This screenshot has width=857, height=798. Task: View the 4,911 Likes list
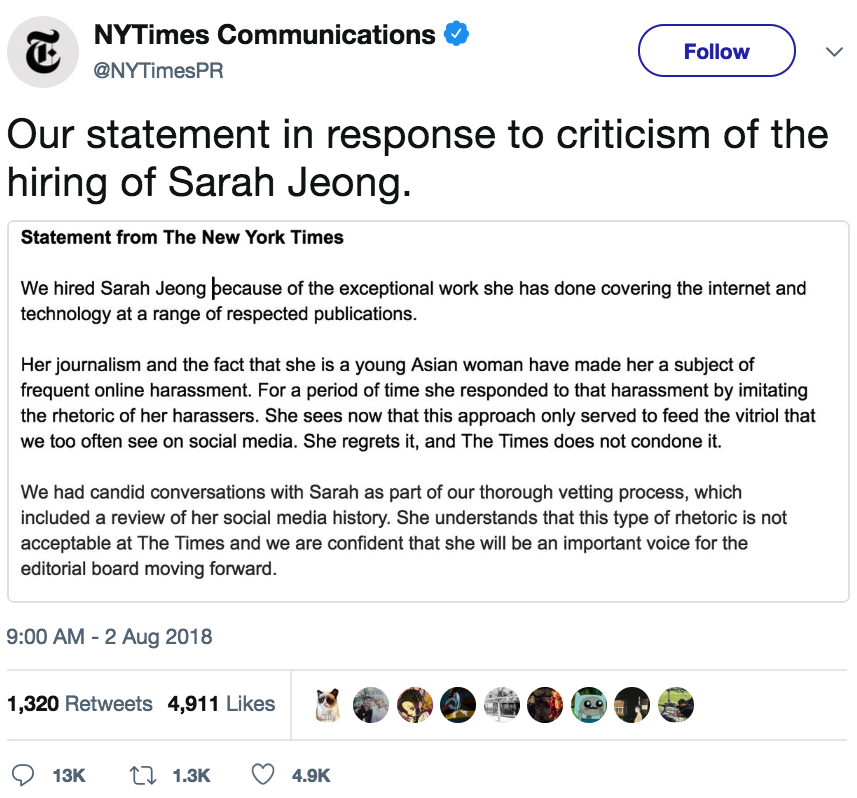221,703
